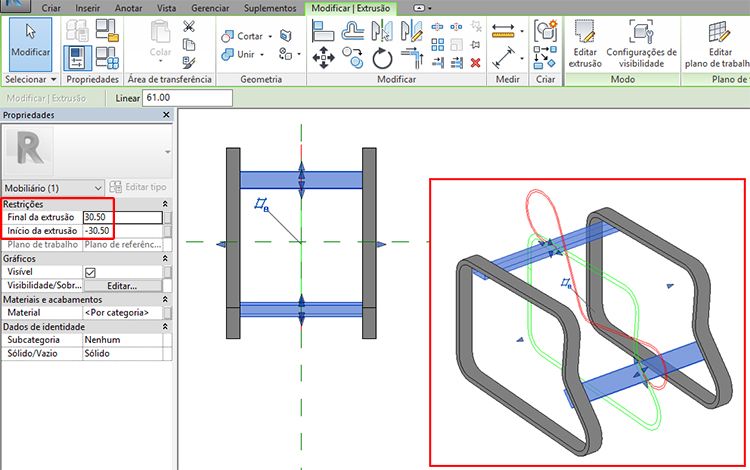Screen dimensions: 750x470
Task: Click associate parameter button beside Visível
Action: pos(167,272)
